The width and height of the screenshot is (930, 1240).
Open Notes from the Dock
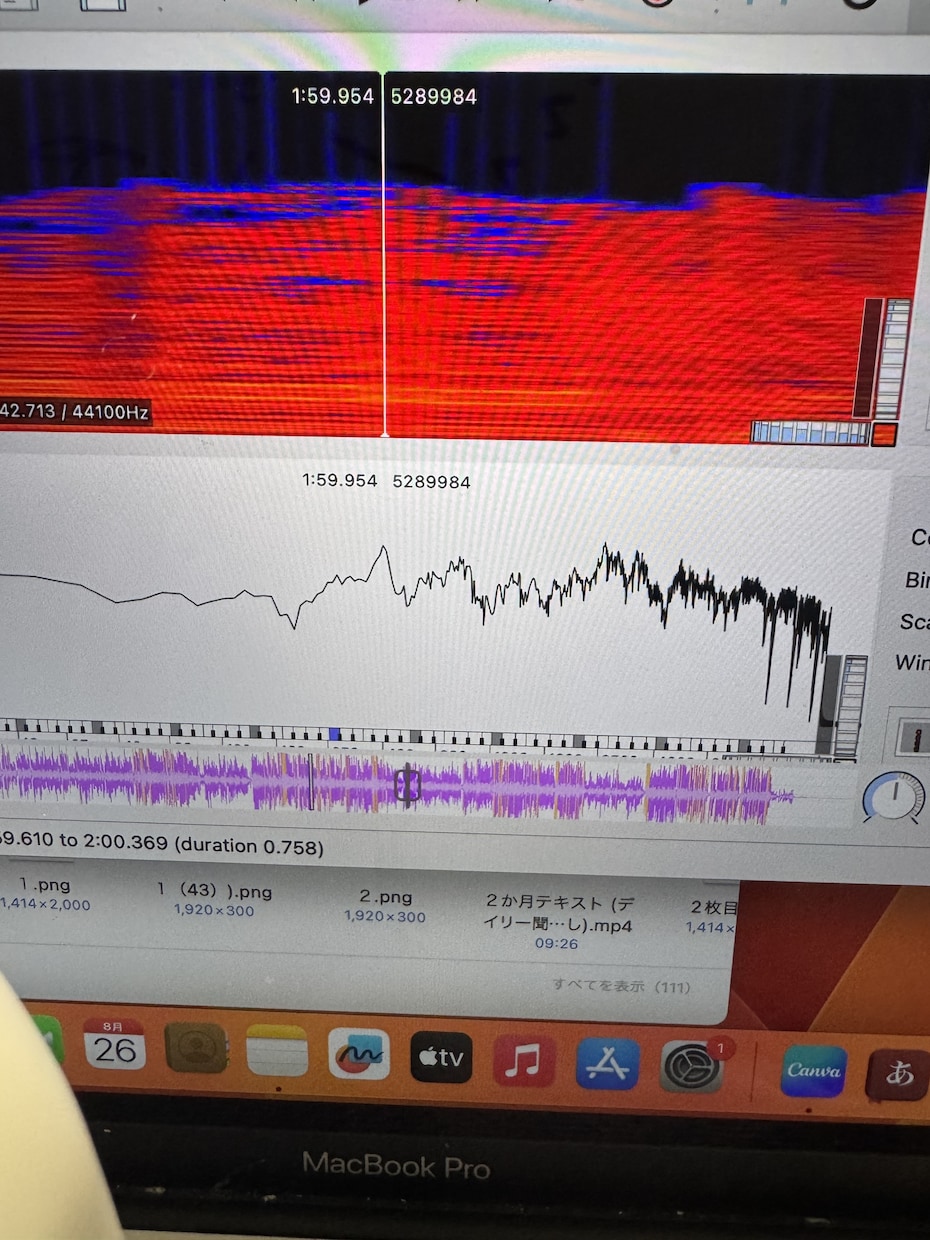tap(277, 1050)
